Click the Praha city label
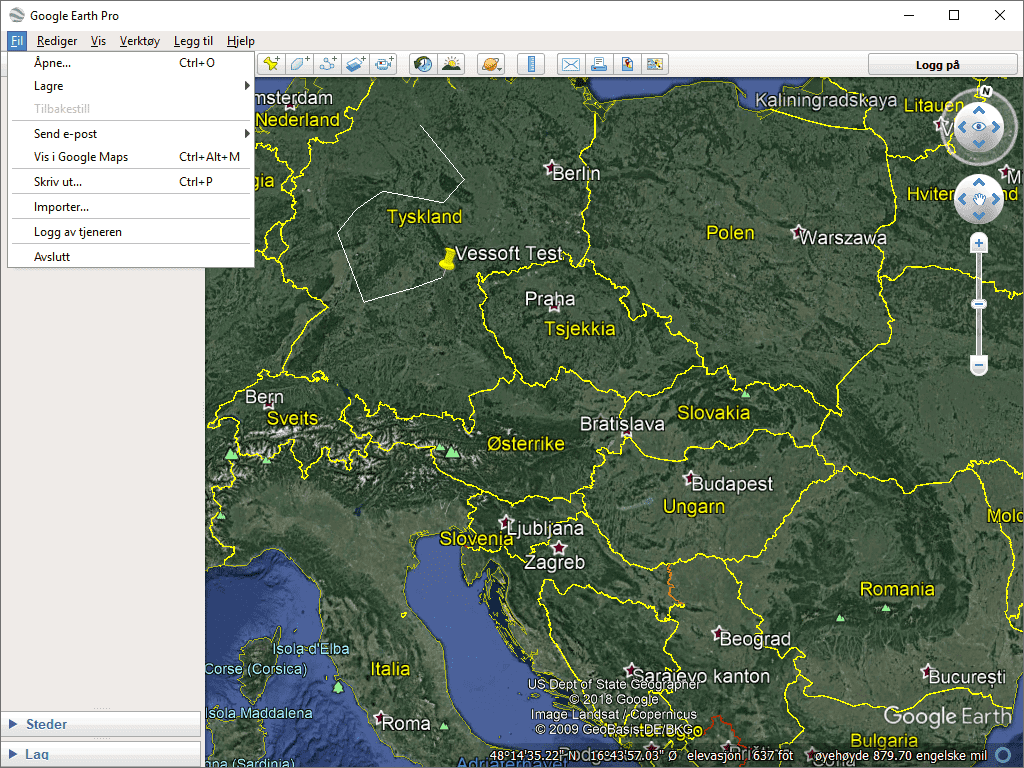 (550, 299)
